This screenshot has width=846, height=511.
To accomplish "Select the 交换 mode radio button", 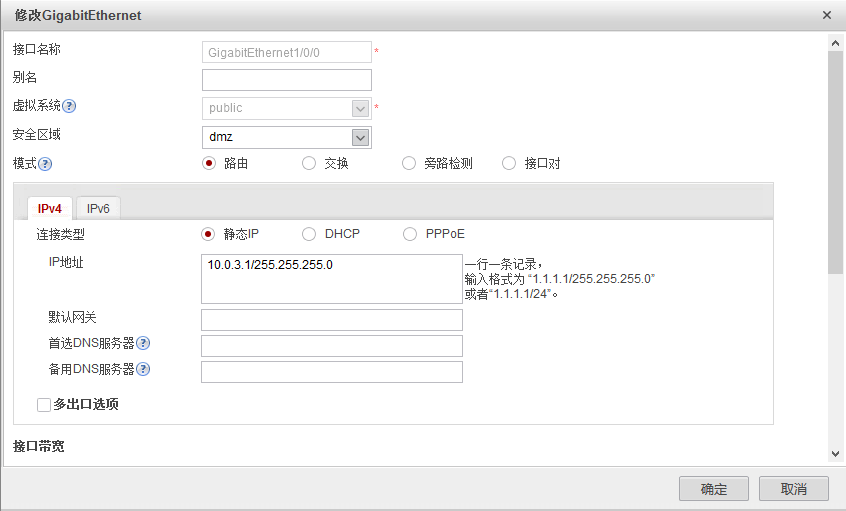I will tap(309, 164).
